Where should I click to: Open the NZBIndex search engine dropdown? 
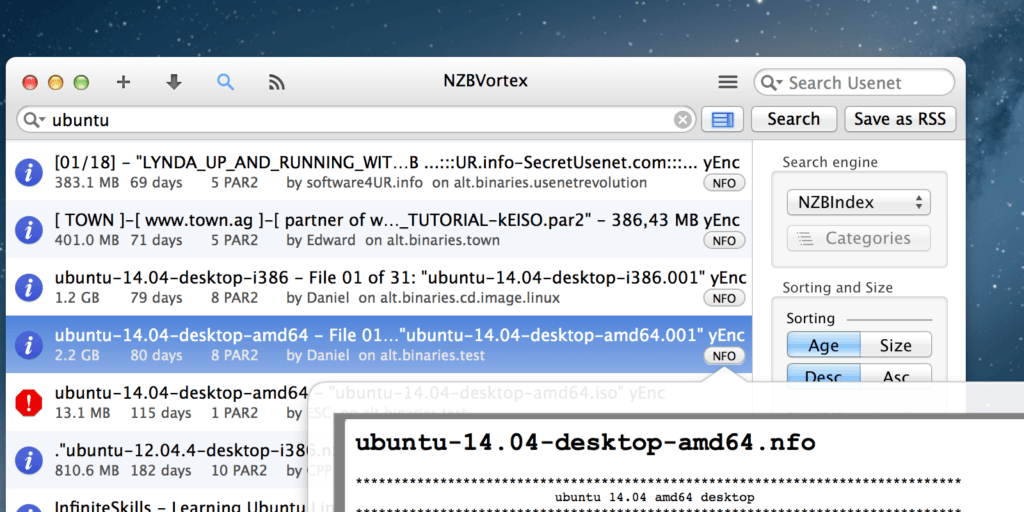858,203
